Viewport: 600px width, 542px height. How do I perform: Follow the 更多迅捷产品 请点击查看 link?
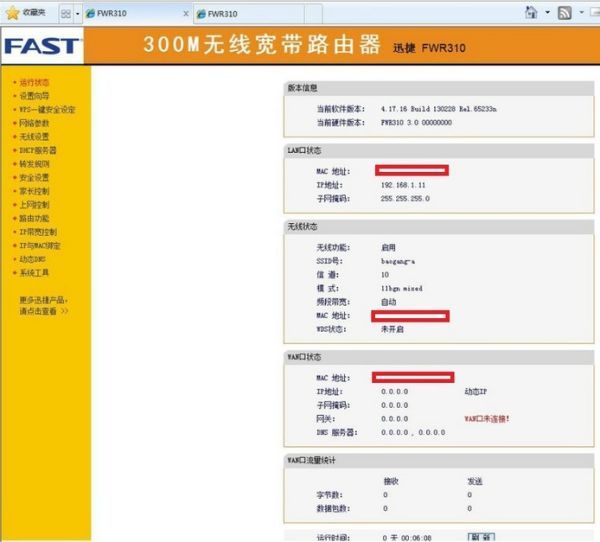[x=44, y=305]
